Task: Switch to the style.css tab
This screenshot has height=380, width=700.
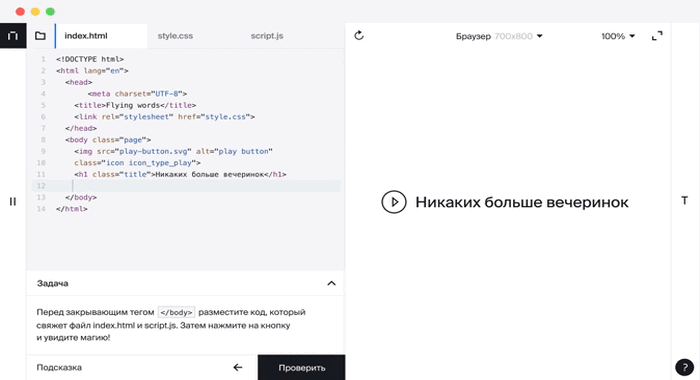Action: pyautogui.click(x=175, y=36)
